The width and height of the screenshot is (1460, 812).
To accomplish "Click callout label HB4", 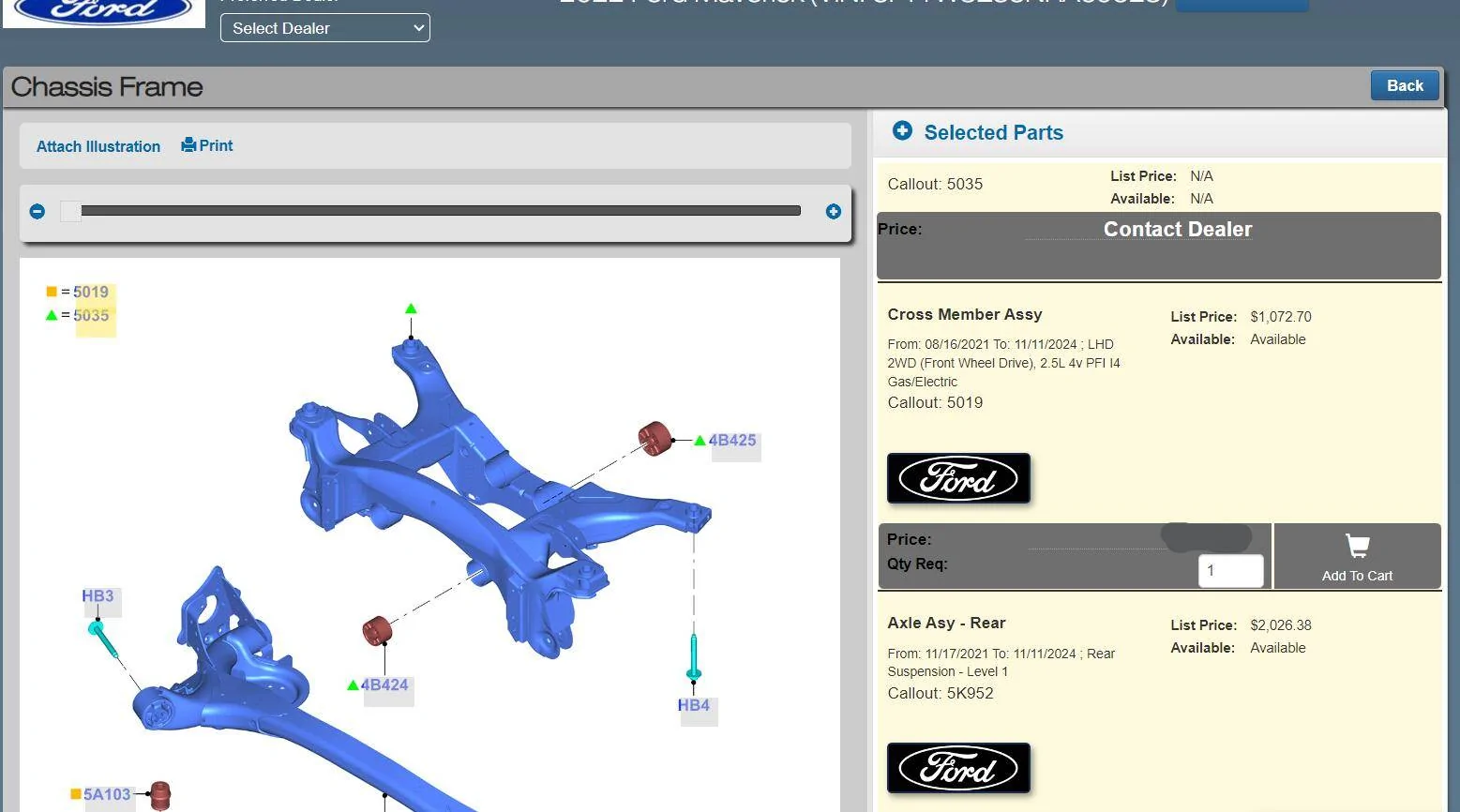I will pyautogui.click(x=694, y=705).
